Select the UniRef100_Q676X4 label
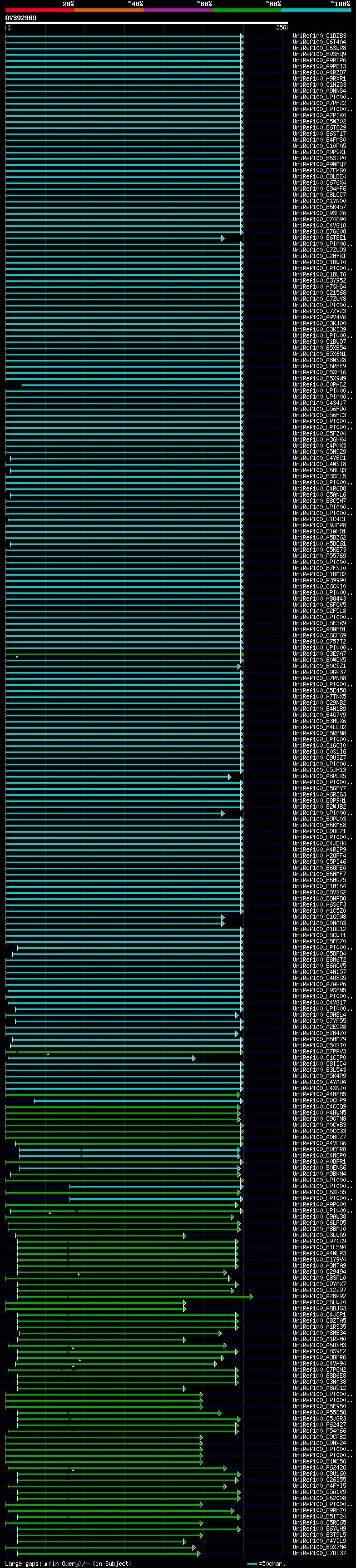This screenshot has width=356, height=1568. pyautogui.click(x=319, y=182)
